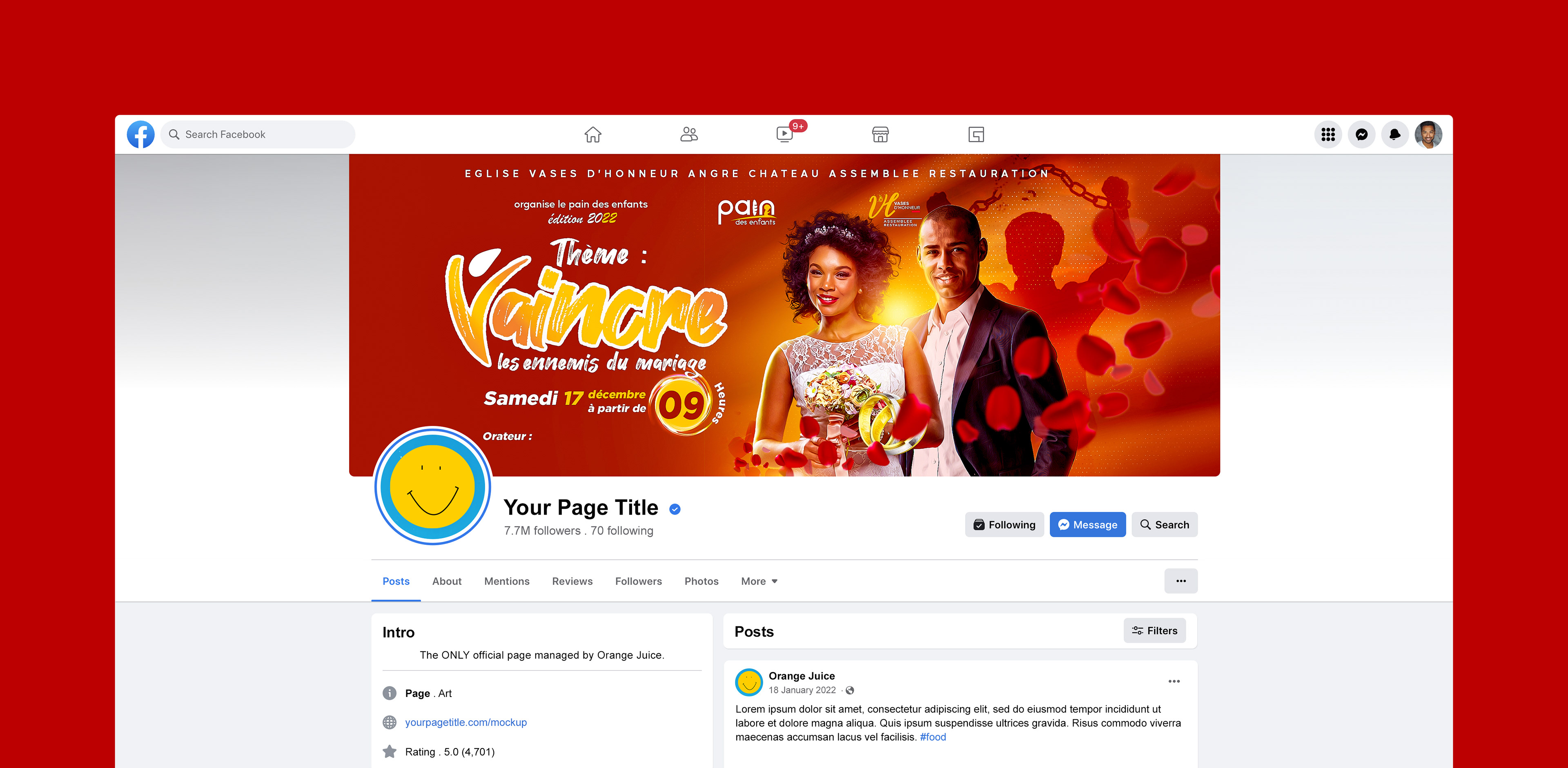The image size is (1568, 768).
Task: Open the page options three-dot menu
Action: pos(1181,581)
